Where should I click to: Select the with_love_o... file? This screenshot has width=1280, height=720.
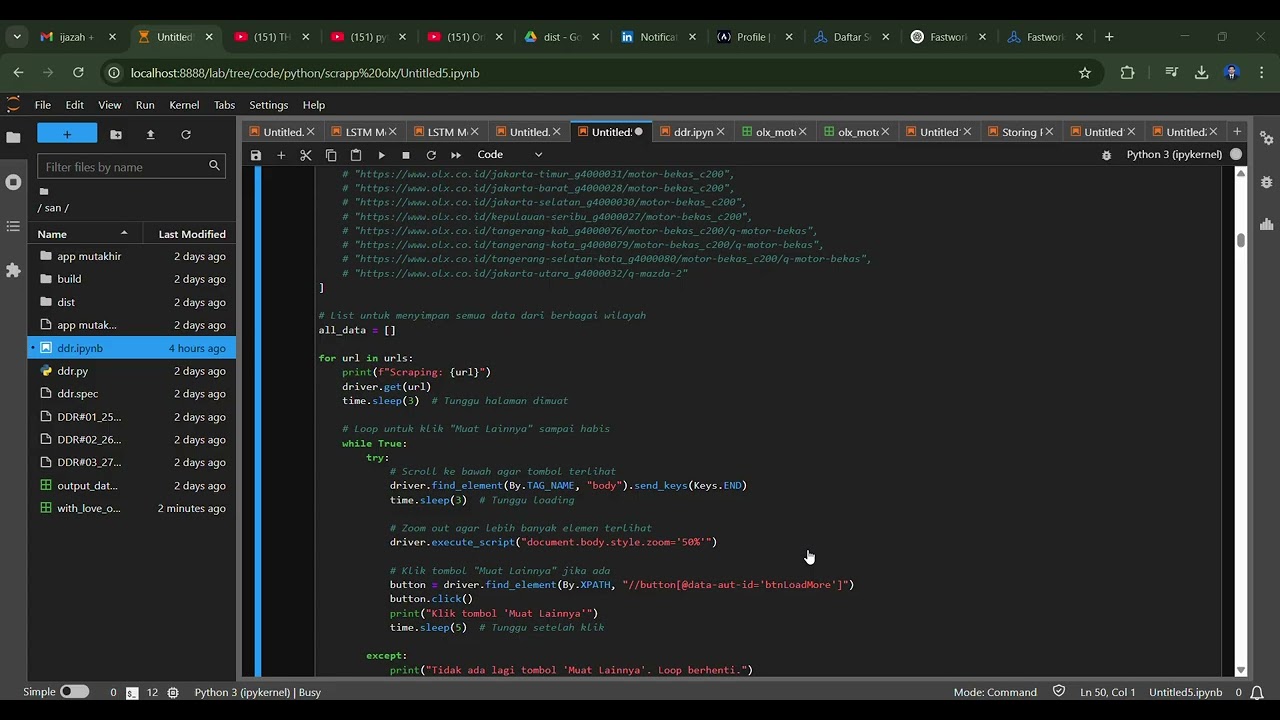(x=134, y=509)
